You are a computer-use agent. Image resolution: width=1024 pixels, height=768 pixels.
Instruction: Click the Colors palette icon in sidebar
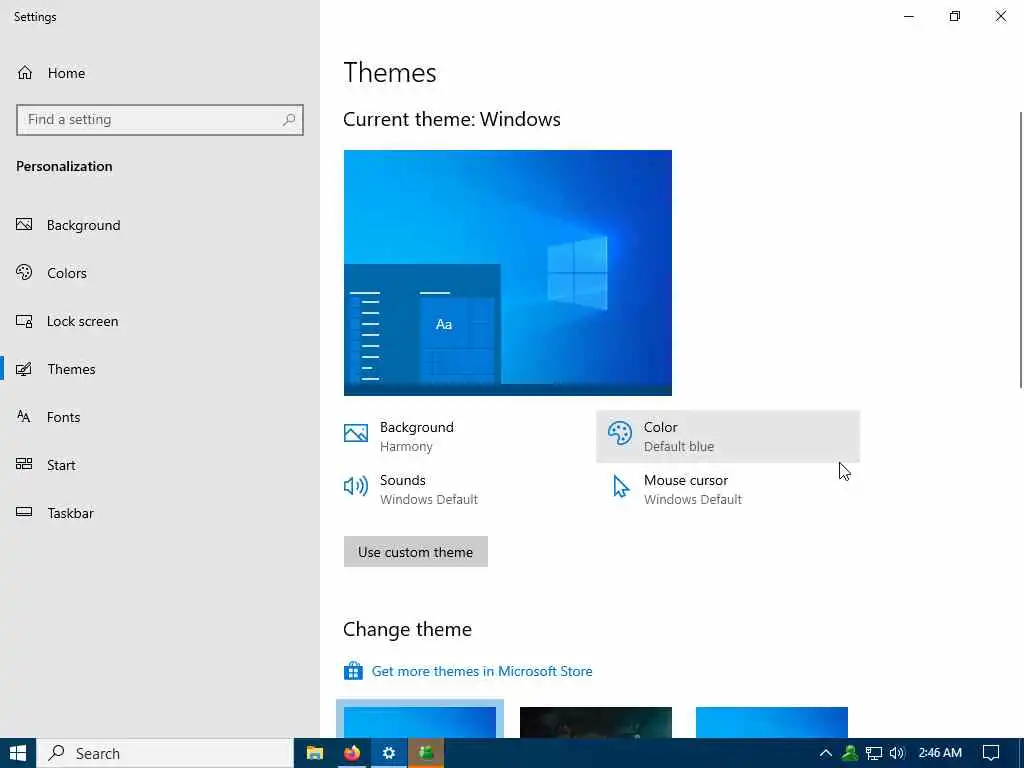24,272
